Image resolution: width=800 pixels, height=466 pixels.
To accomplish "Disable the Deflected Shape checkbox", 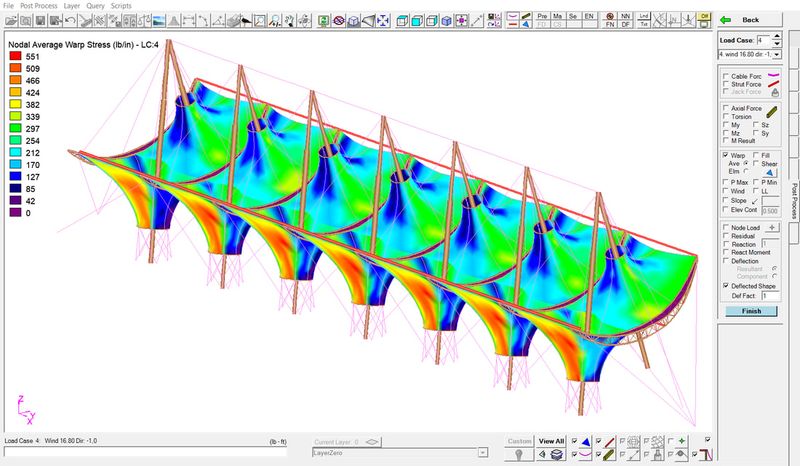I will pos(725,285).
